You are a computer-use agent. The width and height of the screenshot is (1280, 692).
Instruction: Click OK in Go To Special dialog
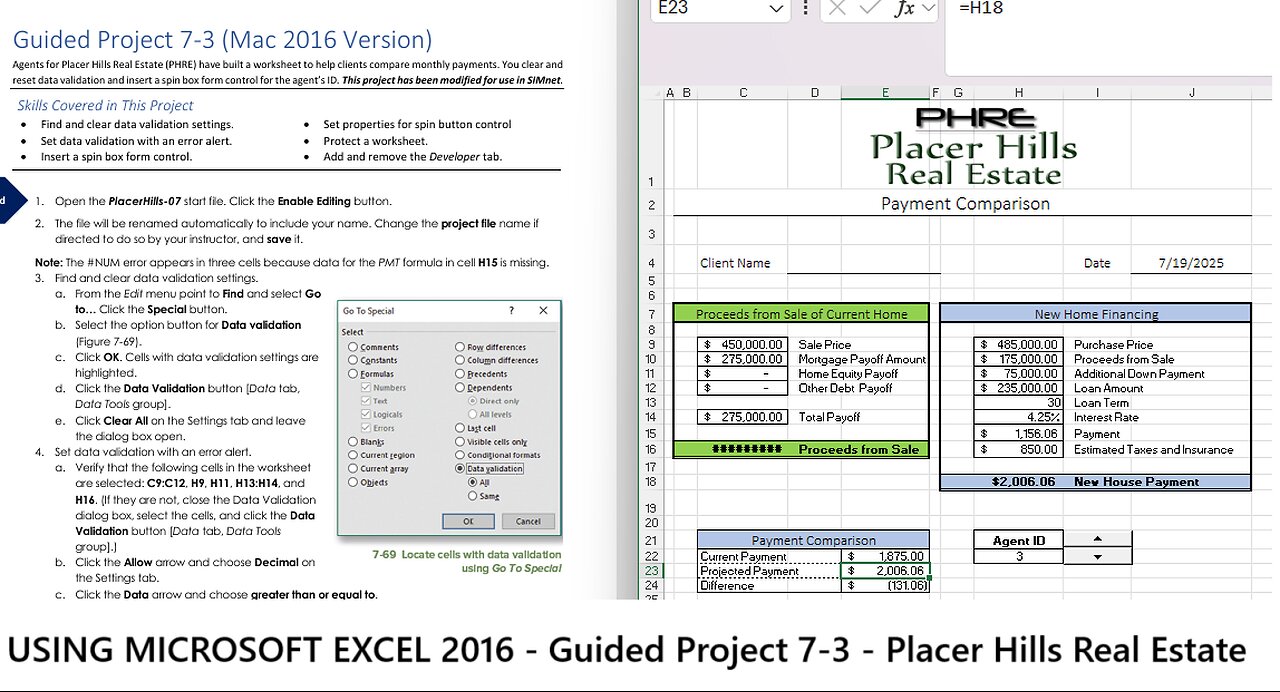click(x=468, y=521)
